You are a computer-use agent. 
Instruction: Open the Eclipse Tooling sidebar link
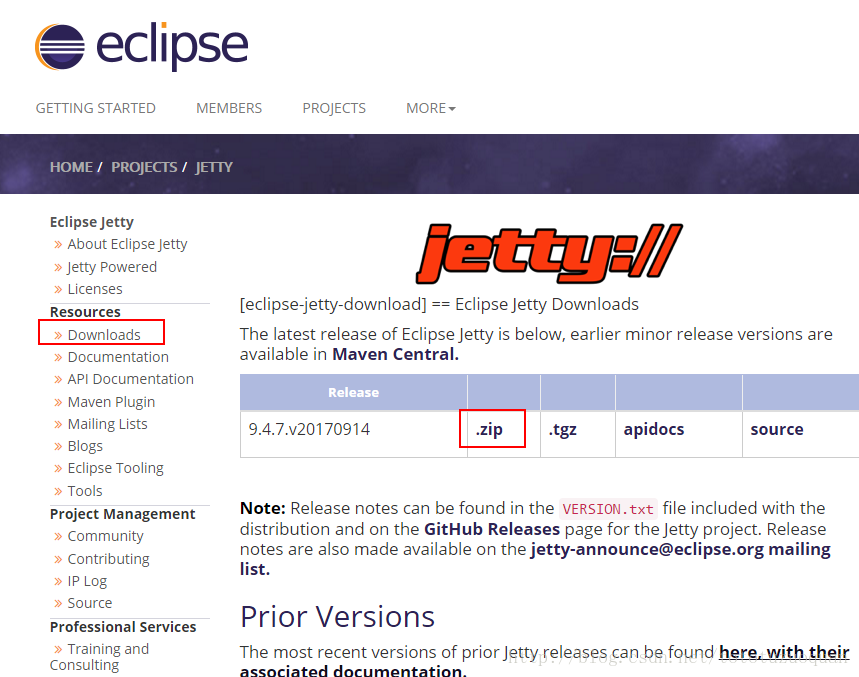[x=116, y=468]
